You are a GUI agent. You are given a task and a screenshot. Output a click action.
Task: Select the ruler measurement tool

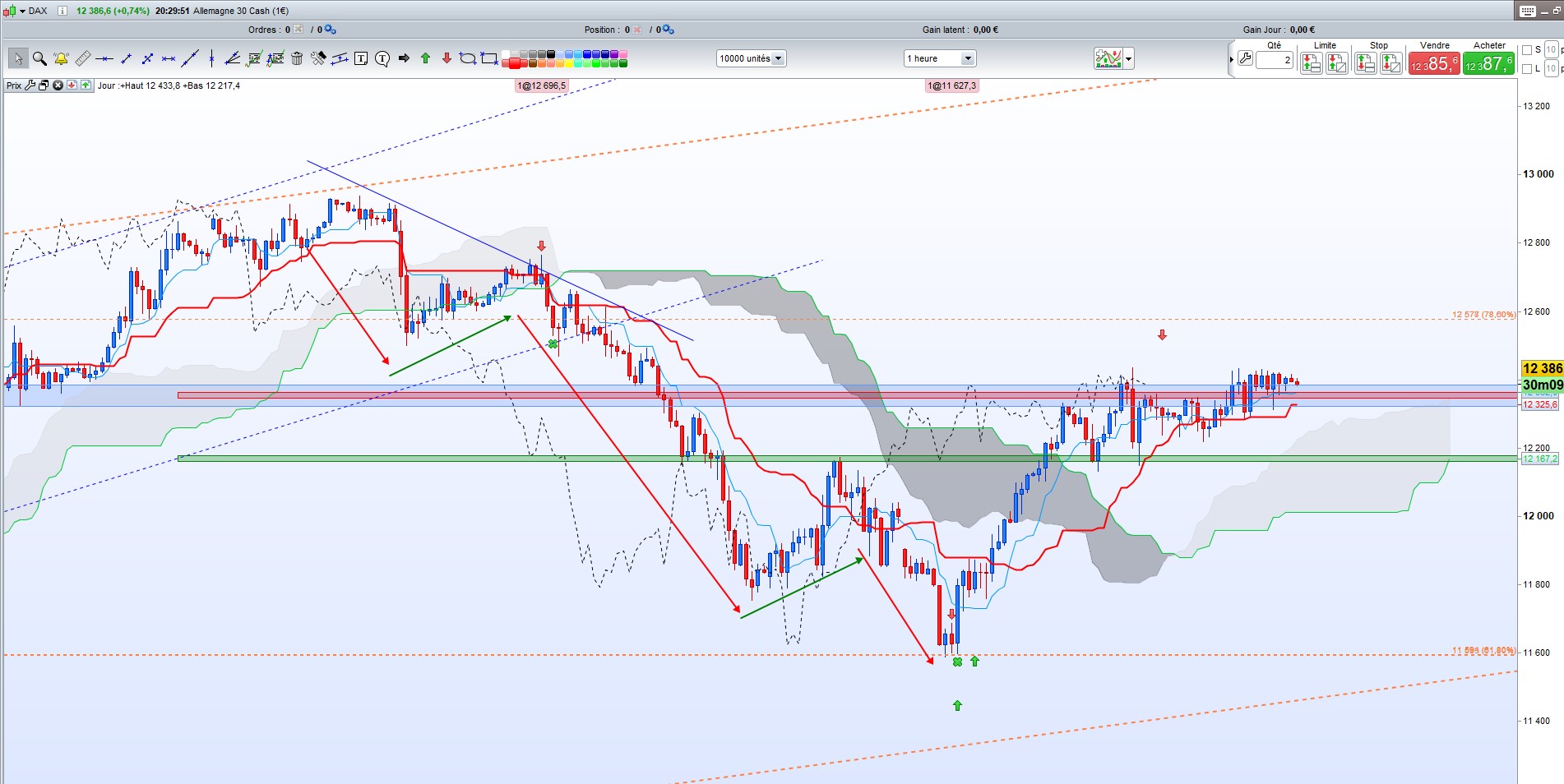pos(83,58)
